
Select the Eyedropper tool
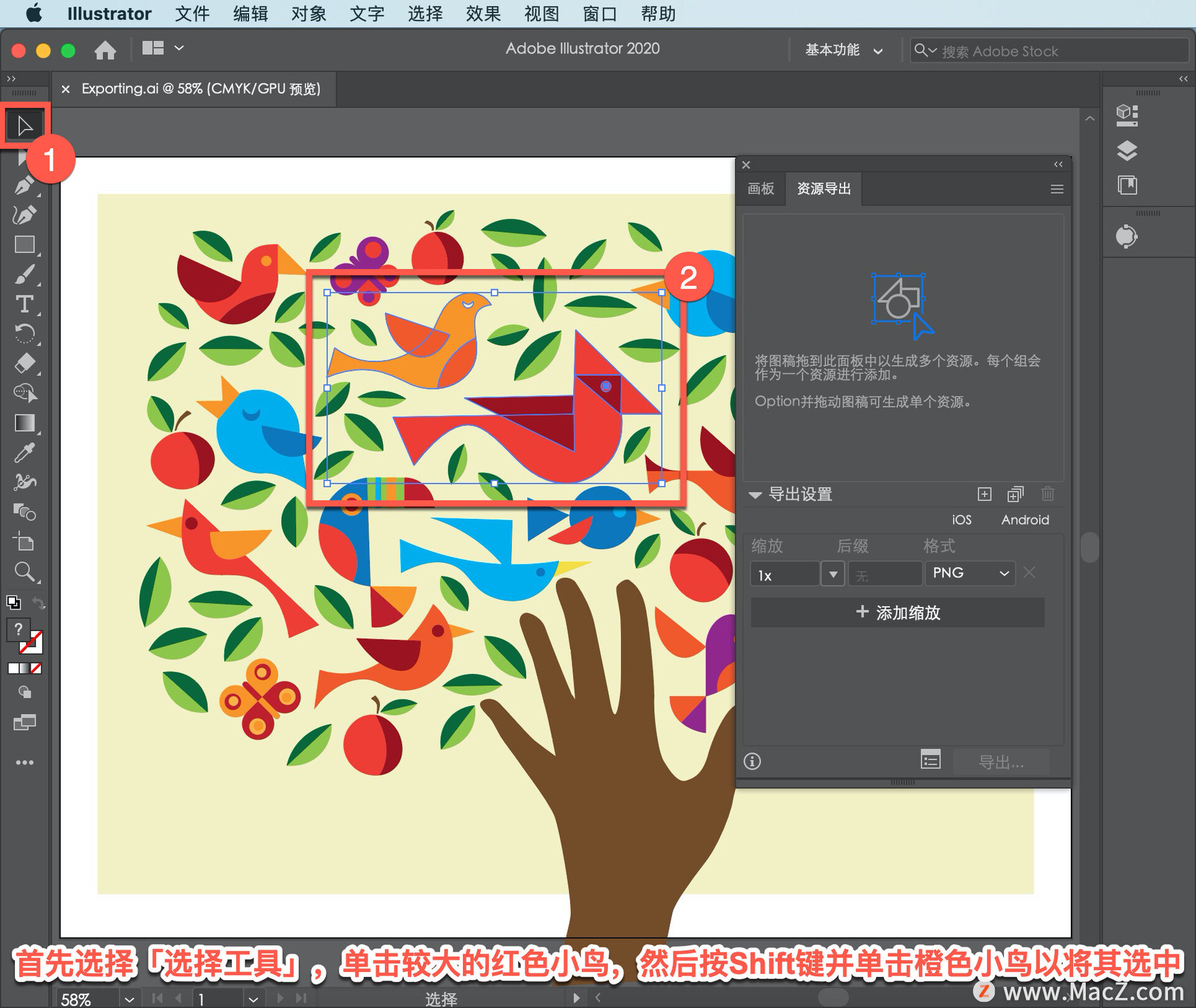(x=25, y=453)
